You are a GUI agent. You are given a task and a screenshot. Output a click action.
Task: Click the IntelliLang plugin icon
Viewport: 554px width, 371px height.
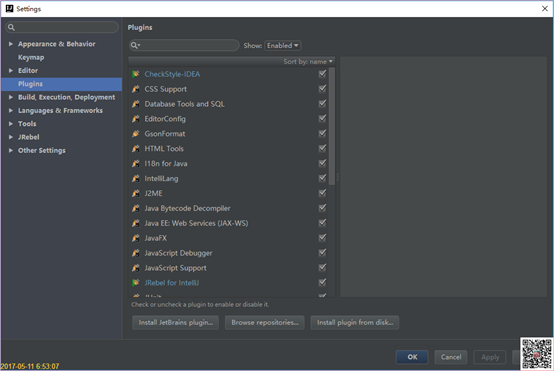(136, 178)
